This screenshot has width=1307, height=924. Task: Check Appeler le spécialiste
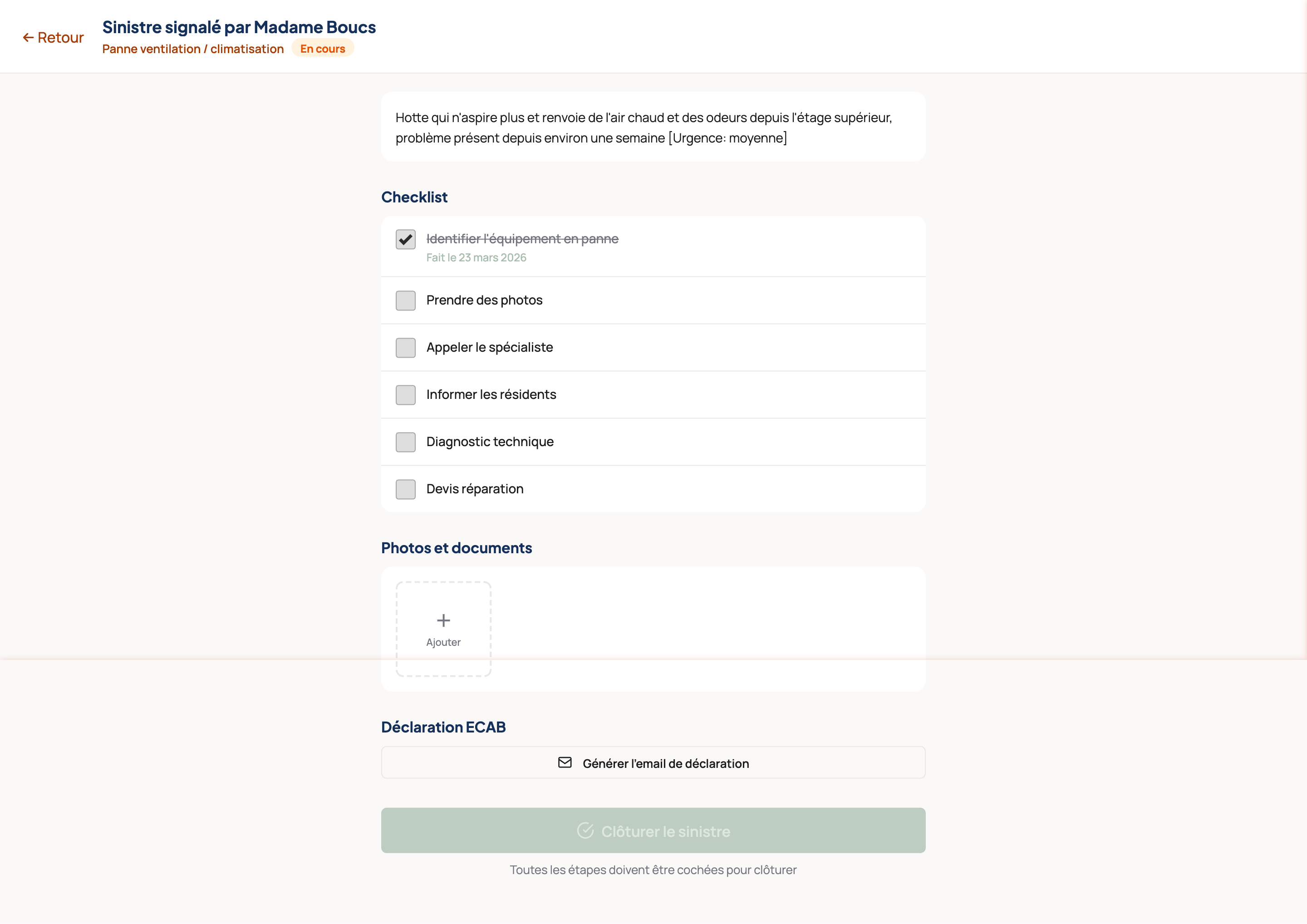point(405,347)
